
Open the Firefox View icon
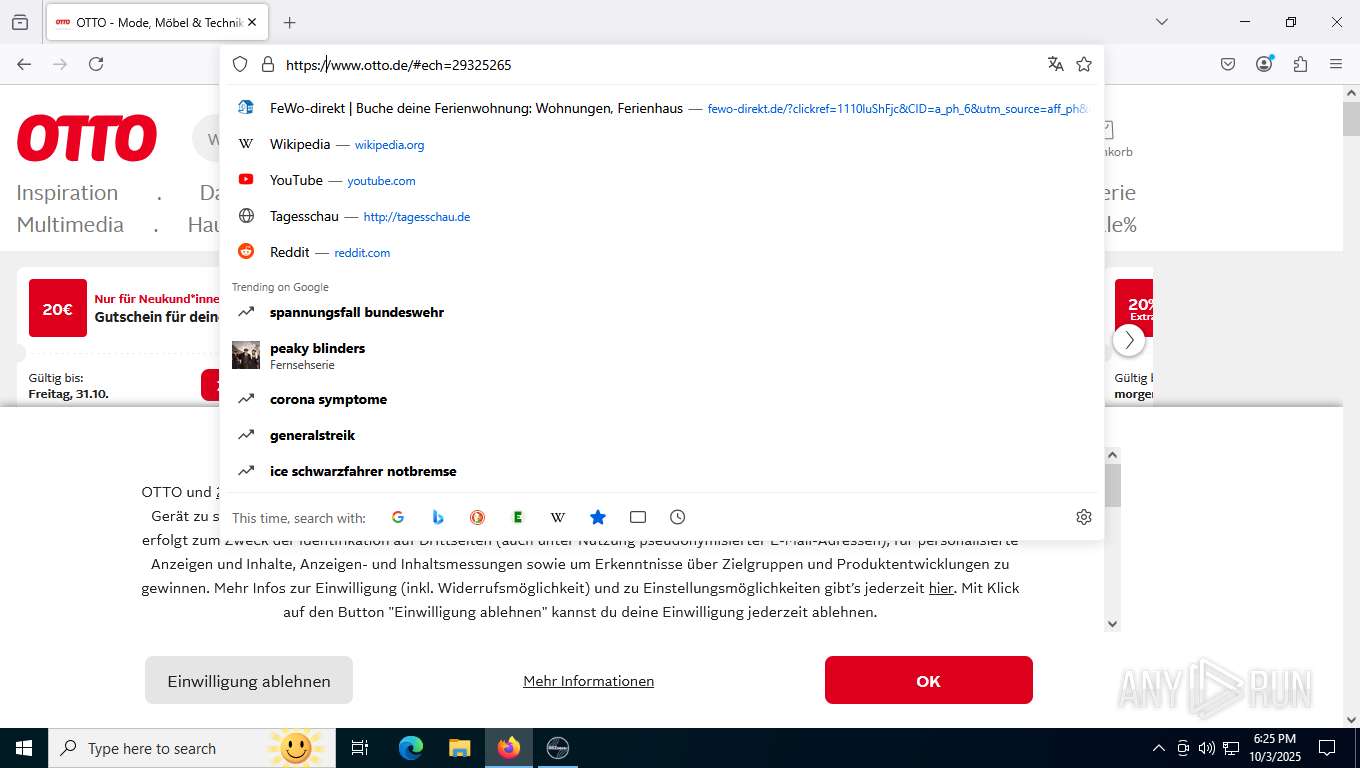coord(20,22)
